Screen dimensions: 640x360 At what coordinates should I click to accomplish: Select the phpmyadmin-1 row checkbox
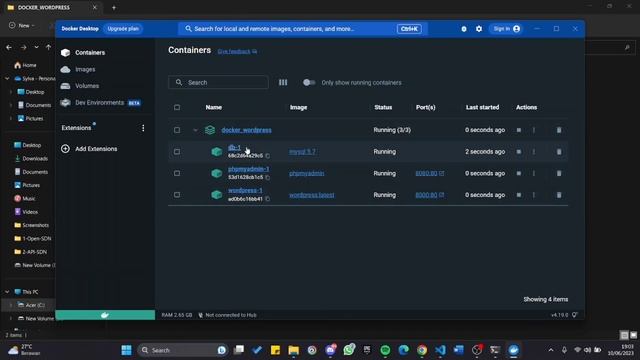point(177,173)
